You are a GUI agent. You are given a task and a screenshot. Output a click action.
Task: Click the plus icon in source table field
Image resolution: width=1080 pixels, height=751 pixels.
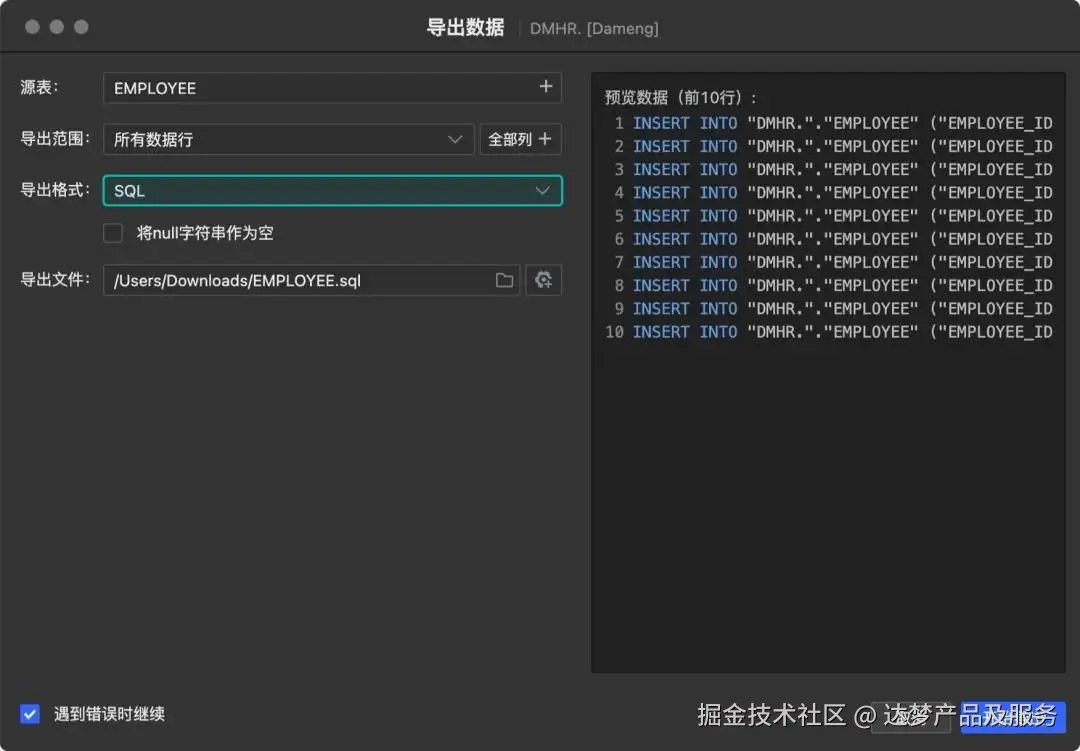point(546,87)
